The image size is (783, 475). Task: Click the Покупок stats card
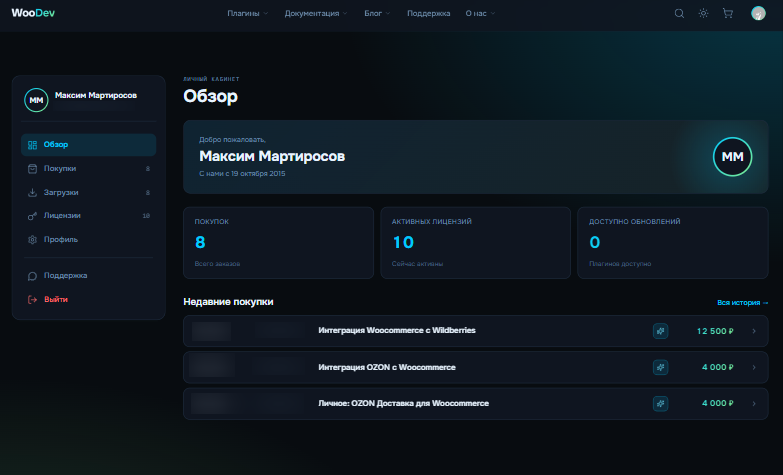click(x=278, y=243)
